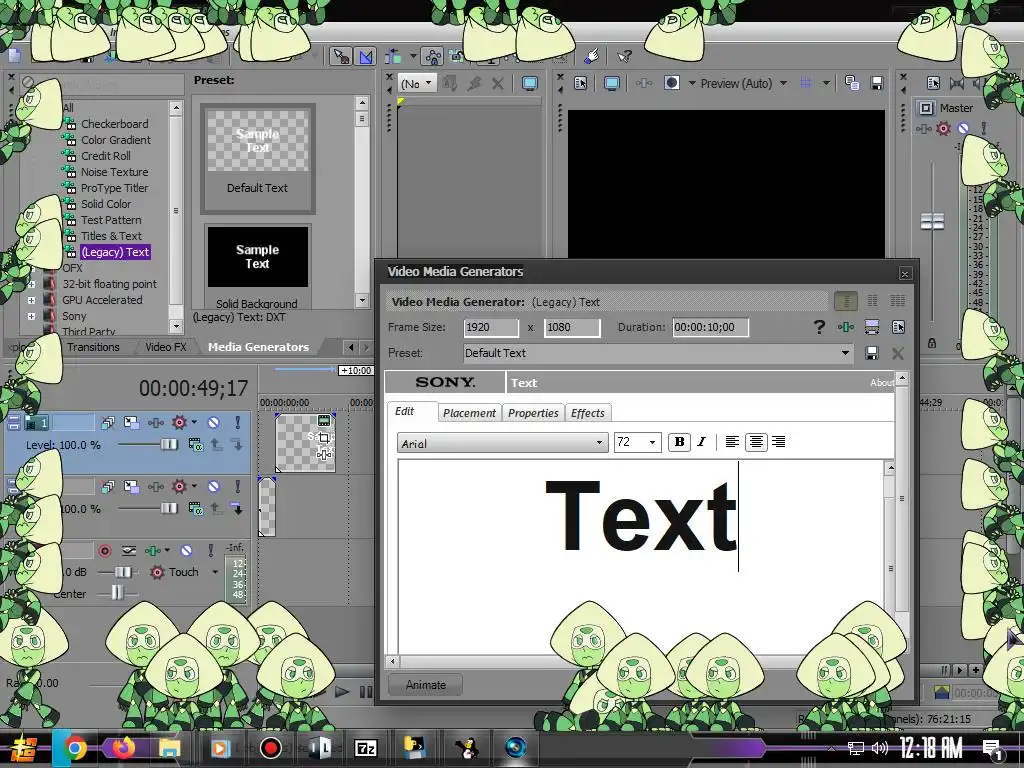The height and width of the screenshot is (768, 1024).
Task: Toggle italic formatting in Text editor
Action: pyautogui.click(x=701, y=442)
